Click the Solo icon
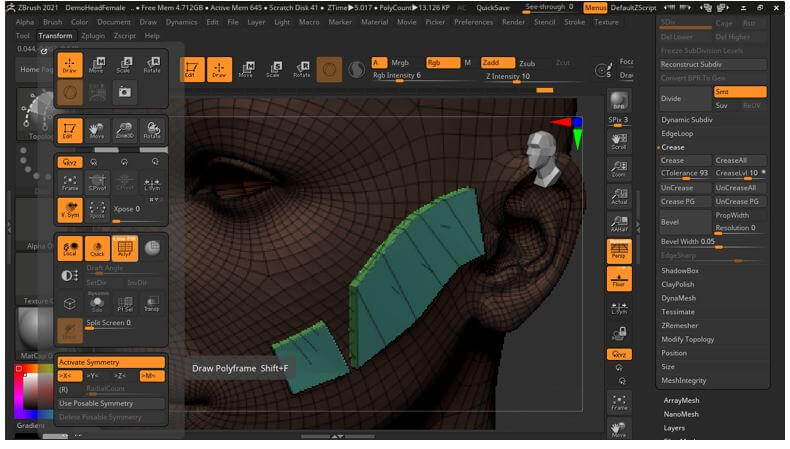790x449 pixels. (97, 303)
